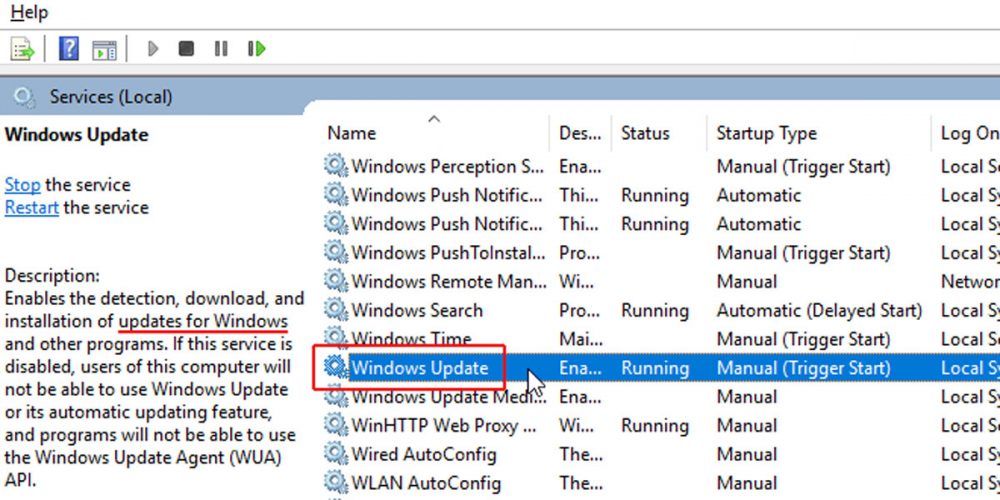Select the Wired AutoConfig service
The width and height of the screenshot is (1000, 500).
pyautogui.click(x=423, y=454)
